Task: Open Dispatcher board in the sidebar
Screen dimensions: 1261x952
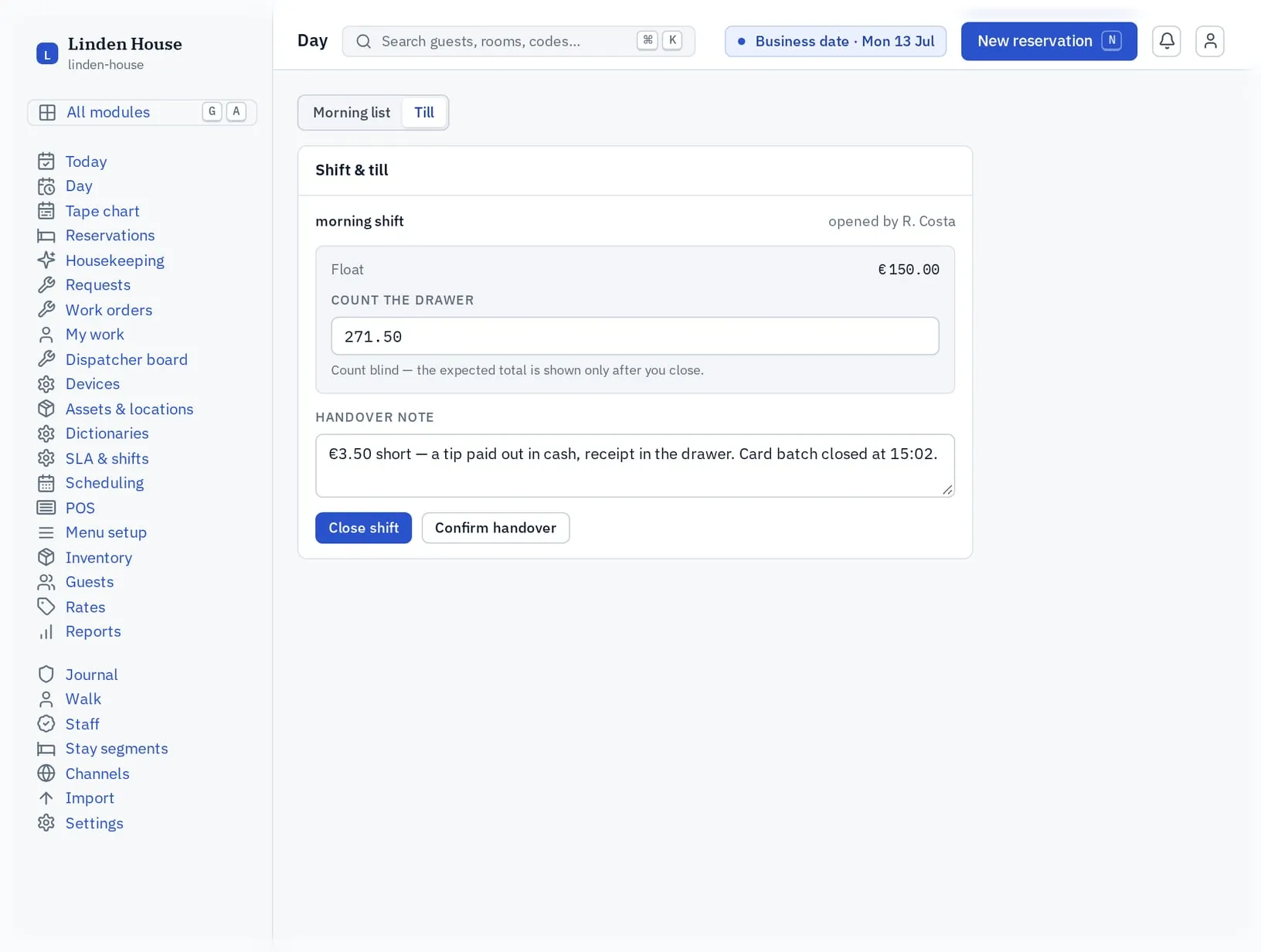Action: [127, 359]
